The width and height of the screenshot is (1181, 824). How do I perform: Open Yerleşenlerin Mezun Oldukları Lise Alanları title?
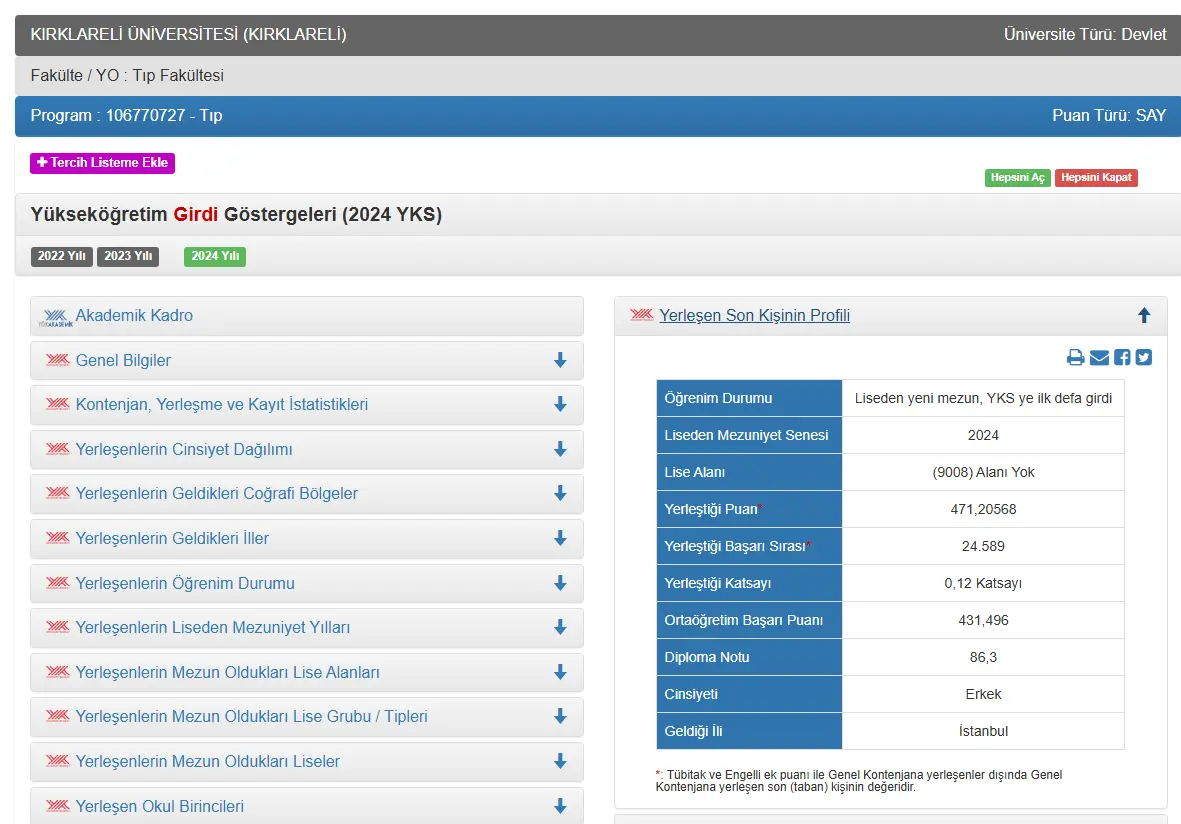click(227, 673)
